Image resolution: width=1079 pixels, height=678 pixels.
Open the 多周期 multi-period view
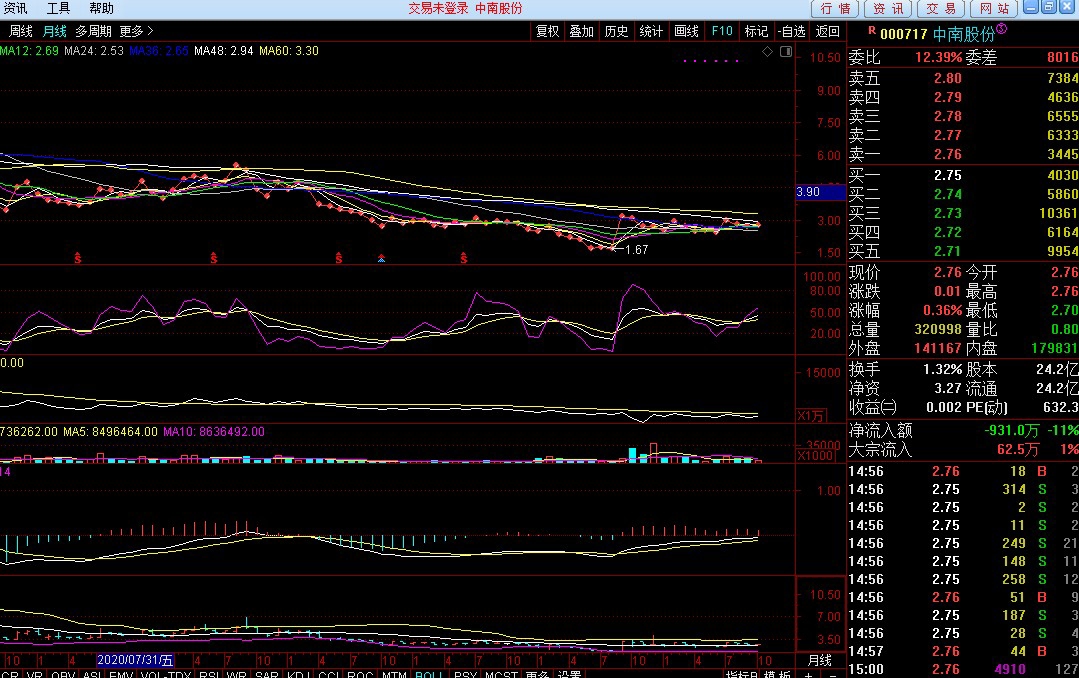click(93, 31)
